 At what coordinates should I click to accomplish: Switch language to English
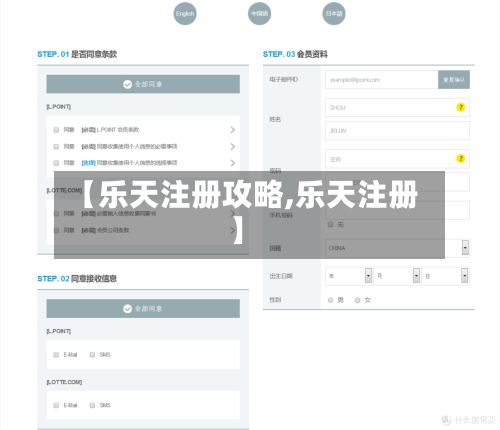tap(185, 14)
